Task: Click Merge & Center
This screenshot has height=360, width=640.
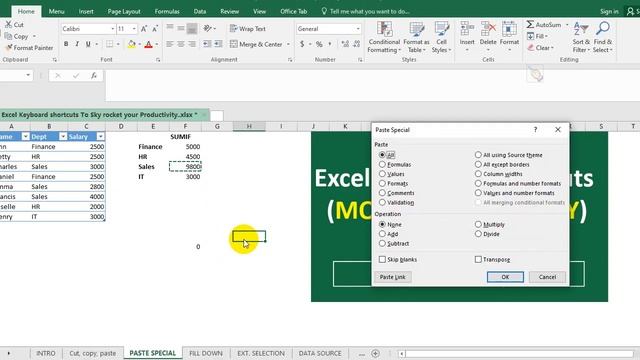Action: (x=256, y=44)
